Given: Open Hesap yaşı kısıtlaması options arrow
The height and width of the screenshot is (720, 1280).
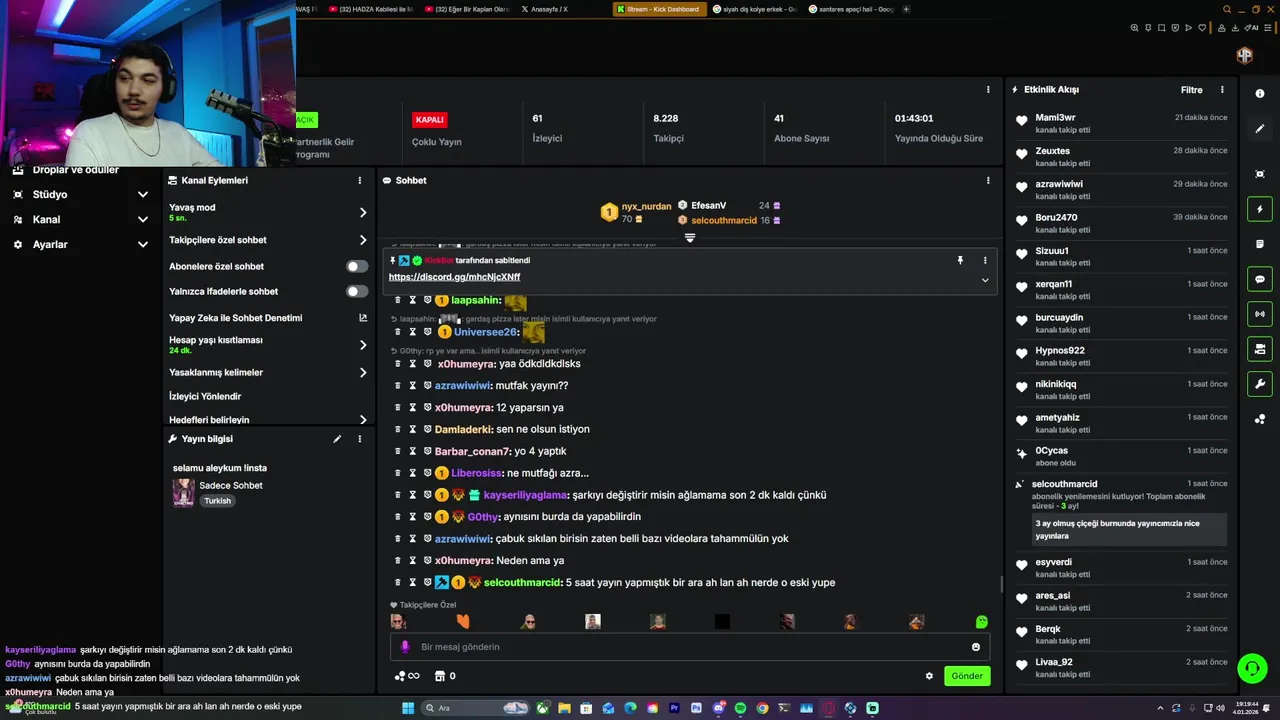Looking at the screenshot, I should click(x=362, y=345).
